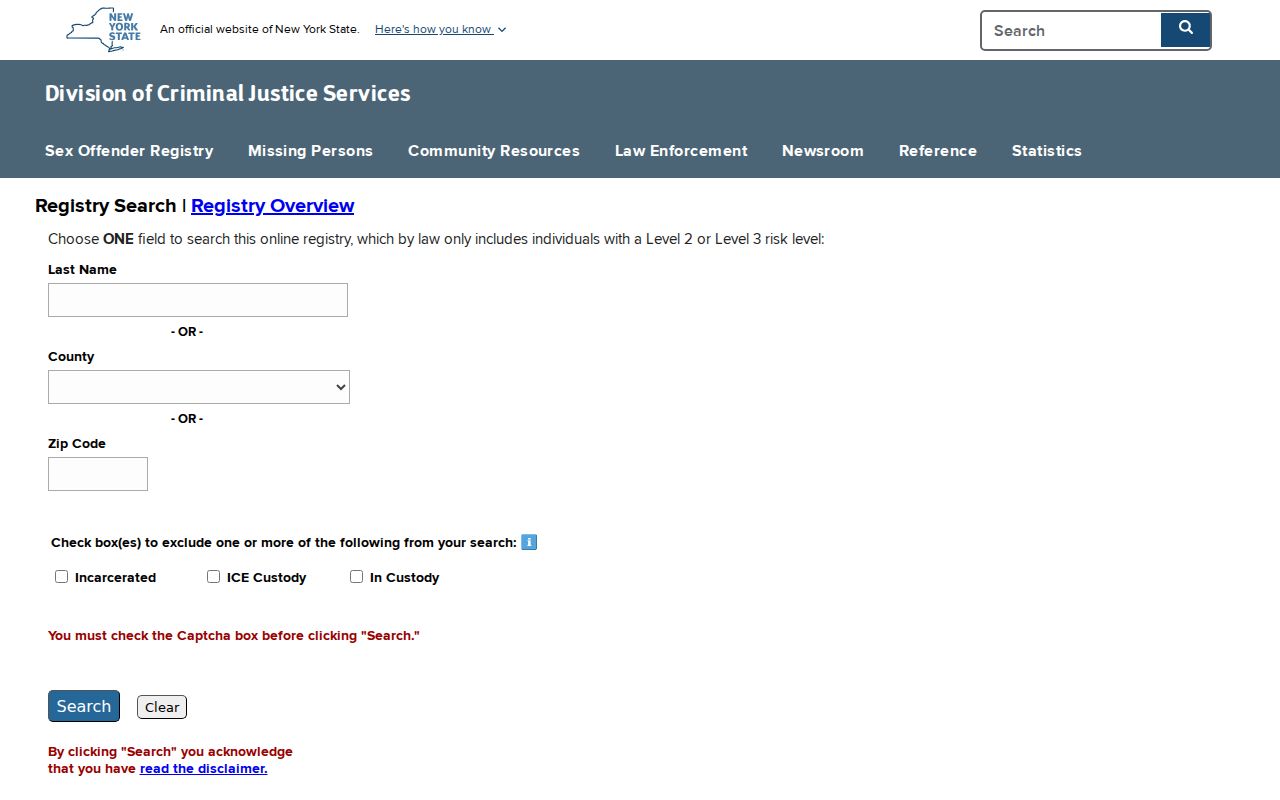Image resolution: width=1280 pixels, height=800 pixels.
Task: Open the Registry Overview link
Action: [x=272, y=206]
